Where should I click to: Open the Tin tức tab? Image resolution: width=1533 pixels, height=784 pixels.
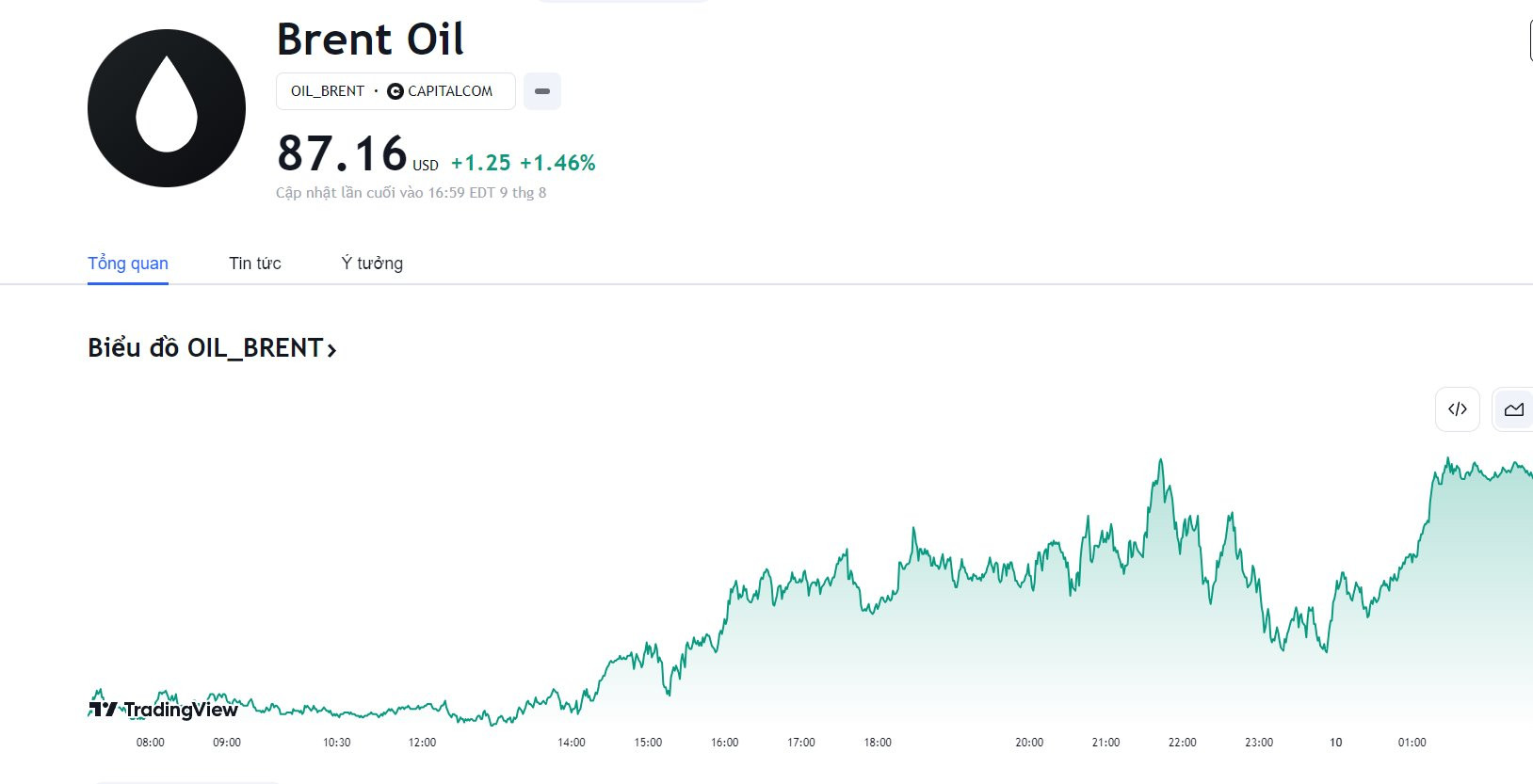point(255,264)
